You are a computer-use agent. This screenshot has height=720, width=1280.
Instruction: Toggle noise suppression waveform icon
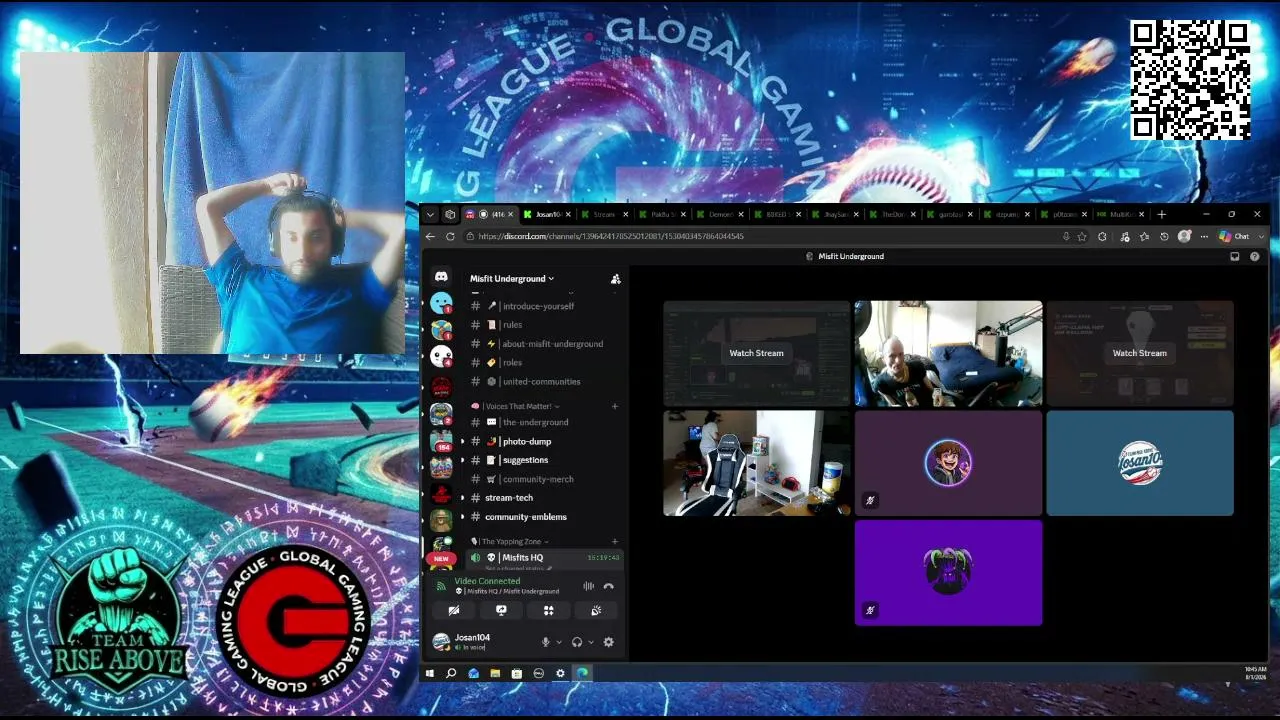pos(588,586)
